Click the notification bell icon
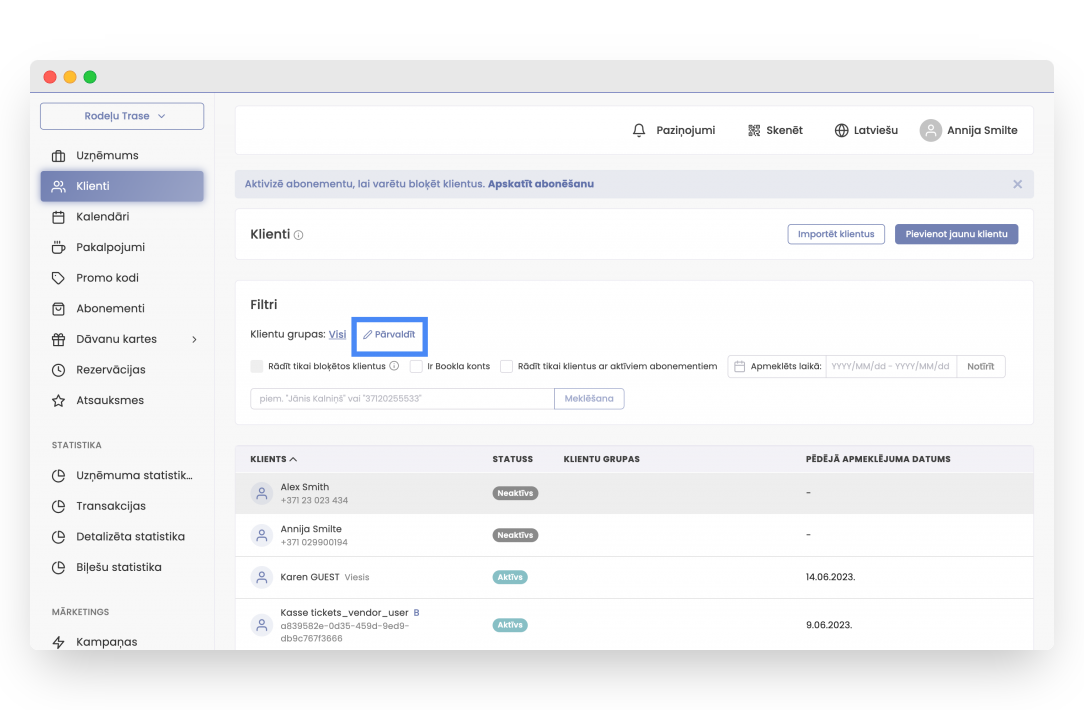The image size is (1084, 710). [x=639, y=130]
